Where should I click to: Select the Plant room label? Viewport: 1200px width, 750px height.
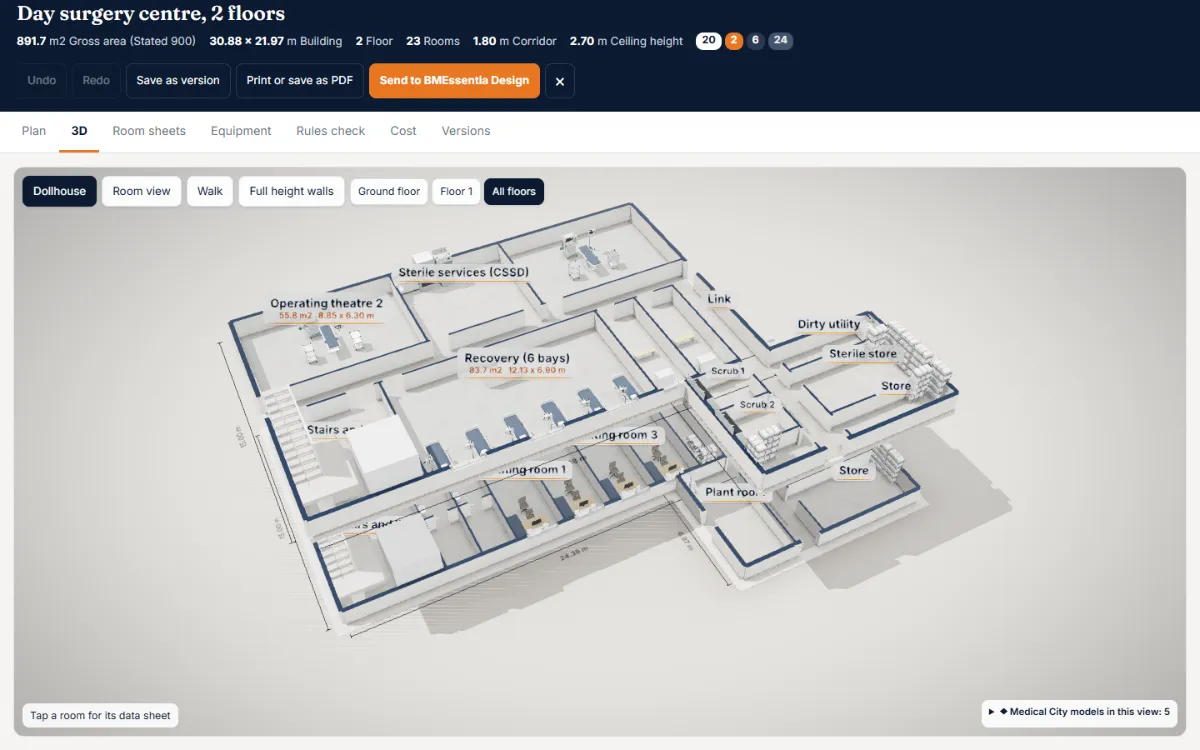coord(735,492)
